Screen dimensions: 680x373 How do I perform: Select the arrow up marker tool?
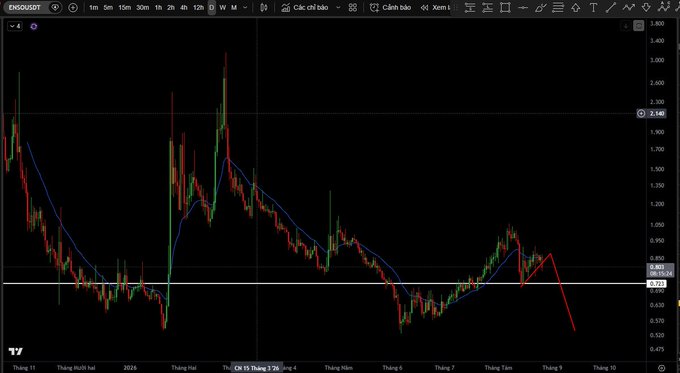click(575, 7)
